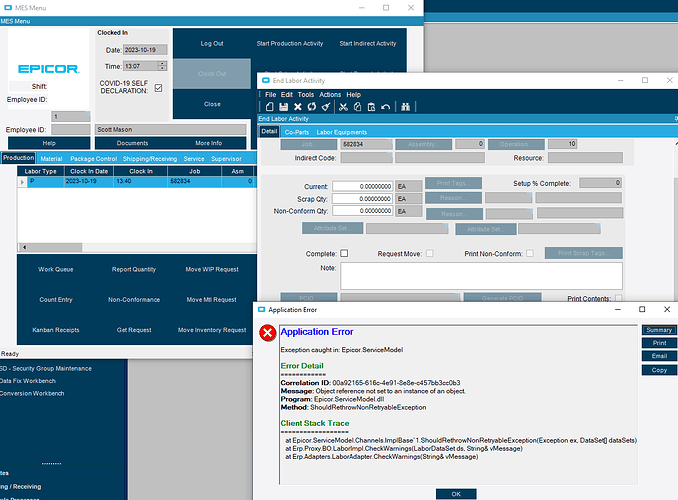The height and width of the screenshot is (500, 678).
Task: Open the Shipping/Receiving tab
Action: (x=150, y=159)
